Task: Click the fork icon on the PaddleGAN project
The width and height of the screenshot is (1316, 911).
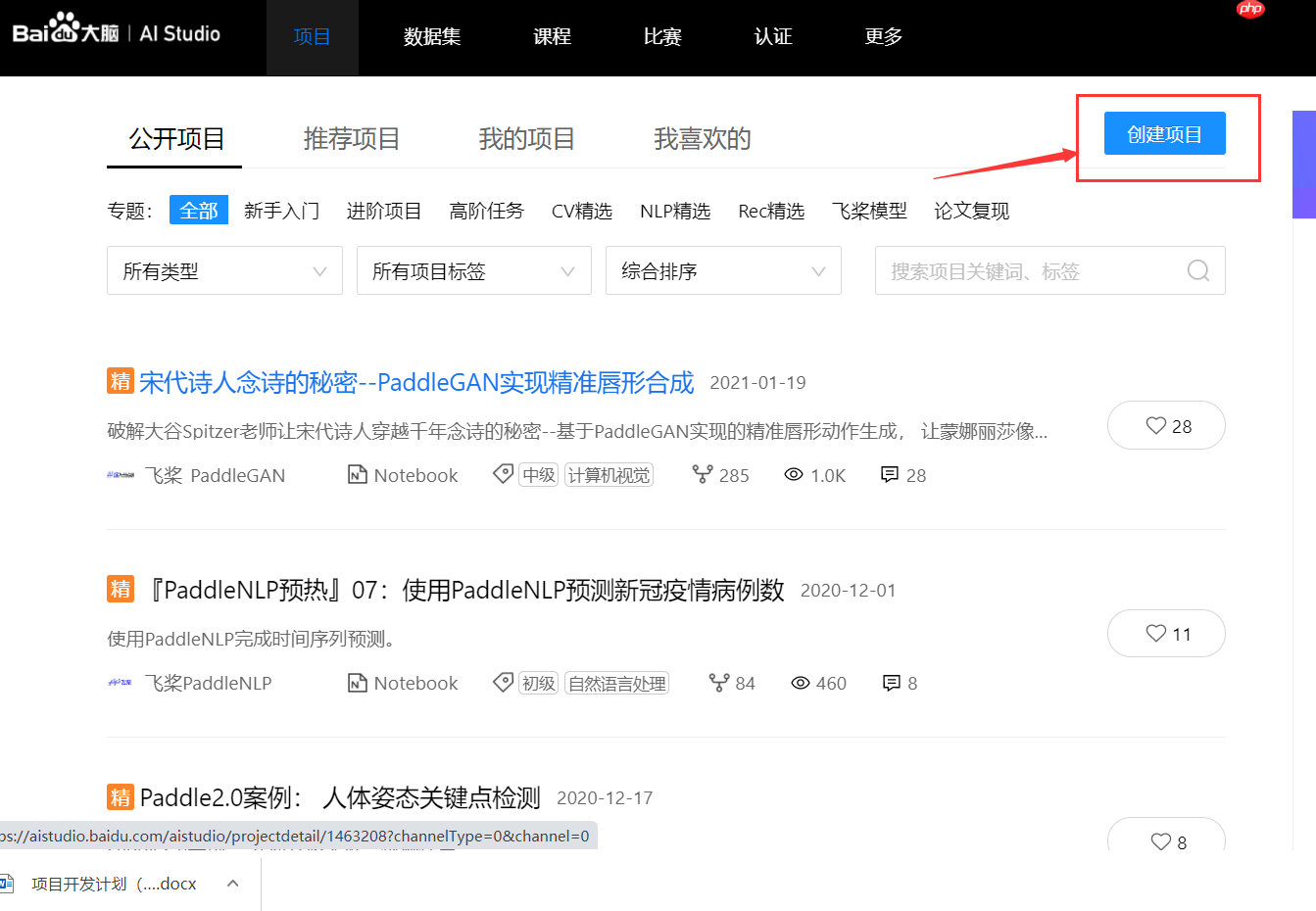Action: coord(704,474)
